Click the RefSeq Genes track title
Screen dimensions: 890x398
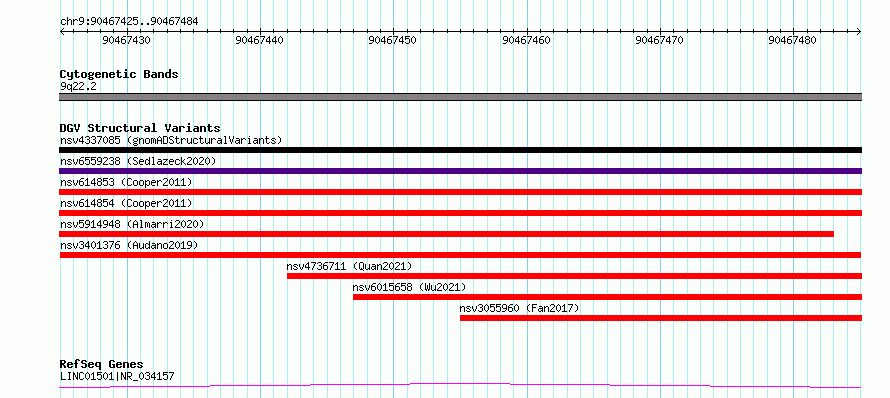[x=101, y=365]
